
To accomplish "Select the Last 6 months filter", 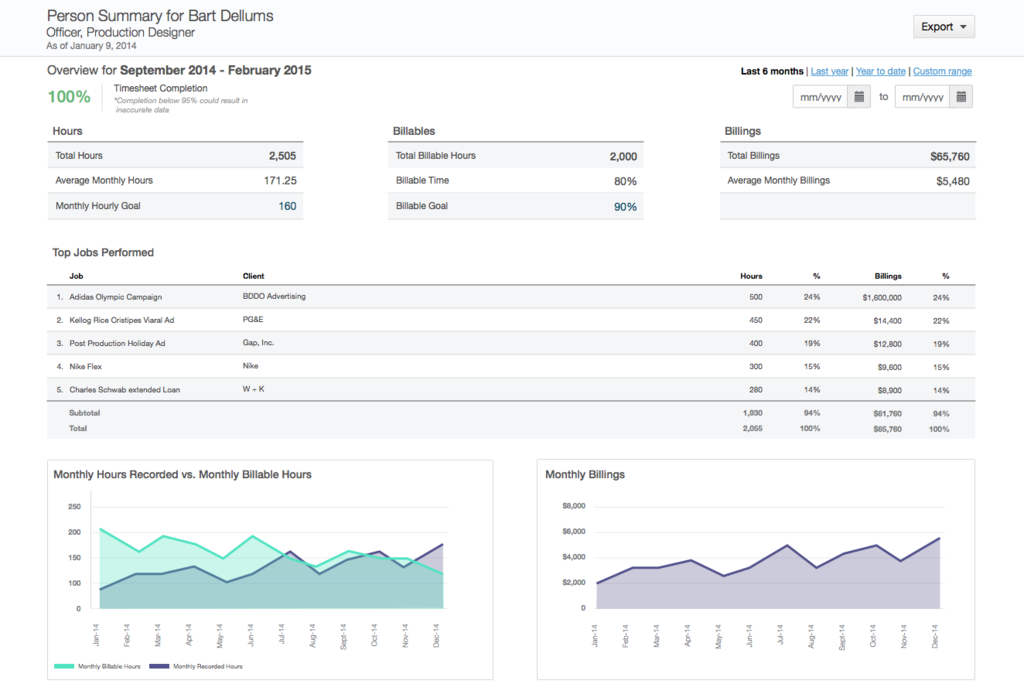I will (771, 71).
